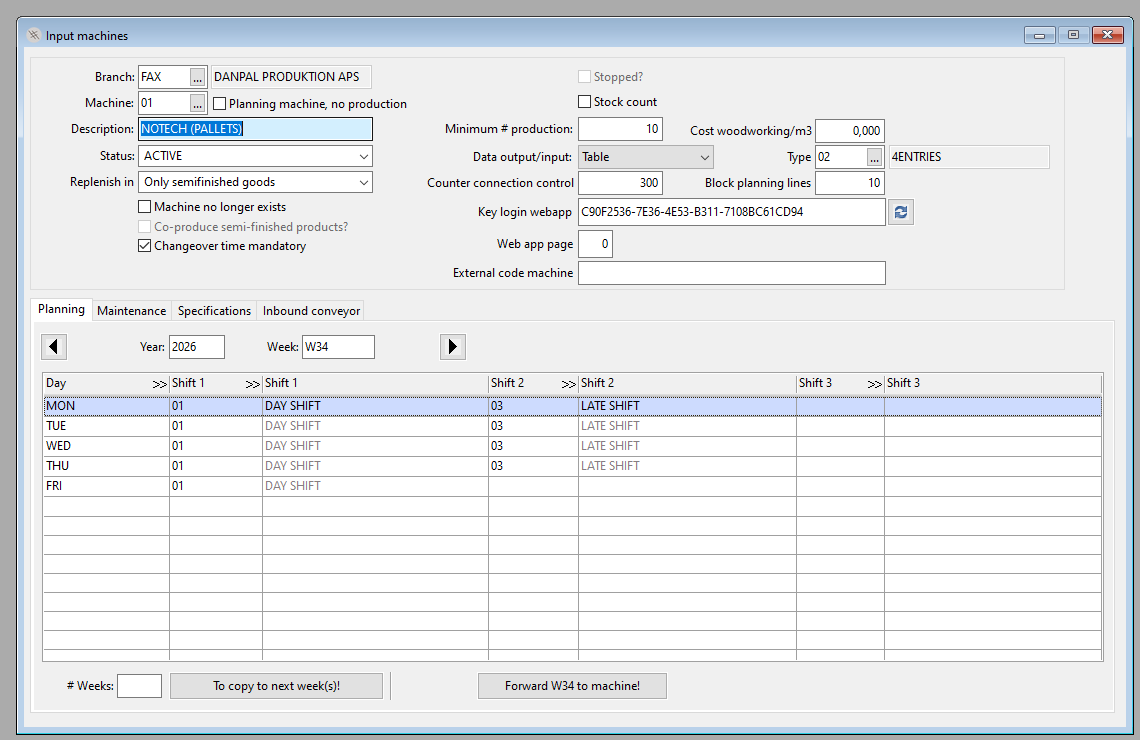Select the THU row day cell
This screenshot has width=1140, height=740.
tap(106, 466)
